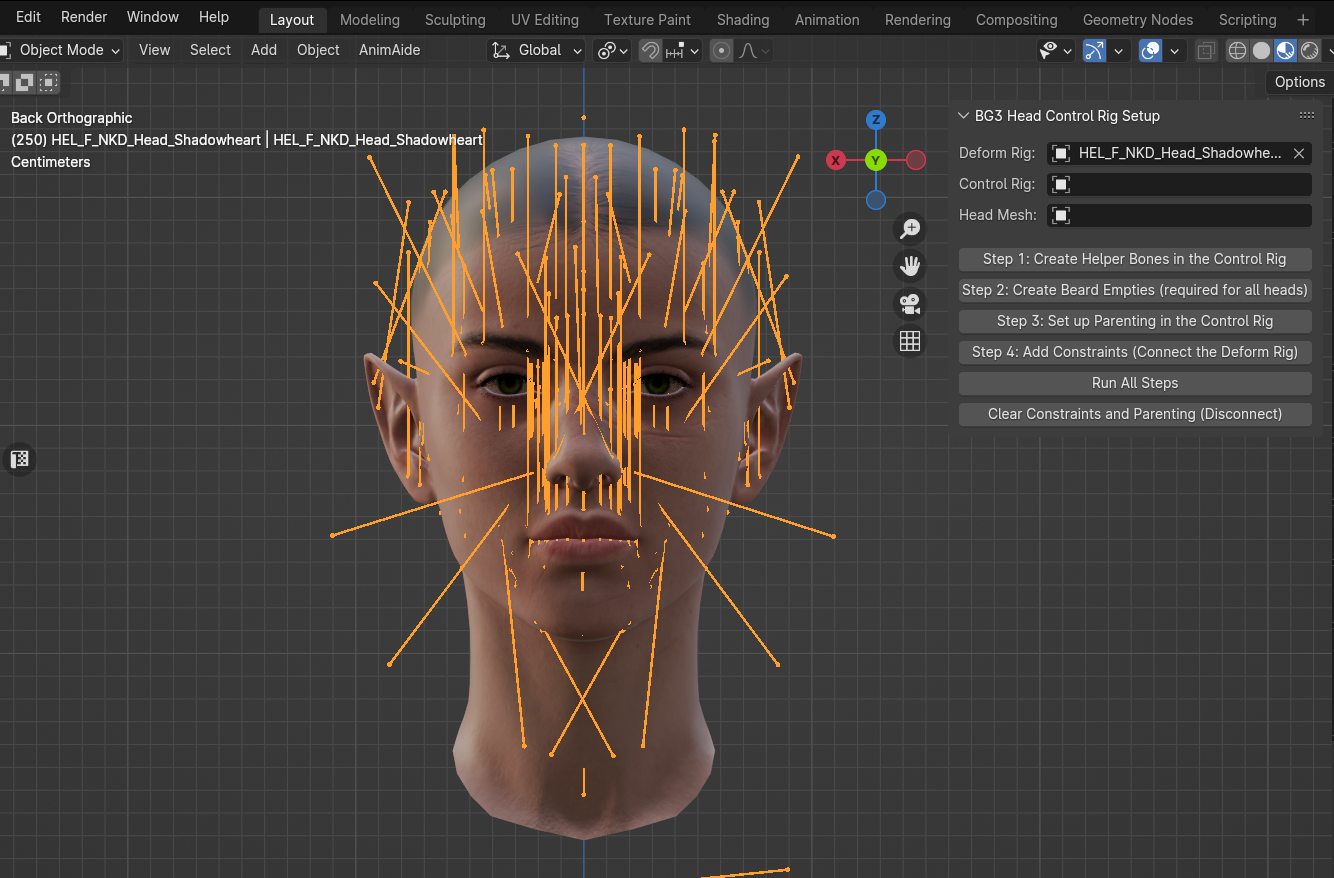Image resolution: width=1334 pixels, height=878 pixels.
Task: Open the viewport Add menu
Action: pyautogui.click(x=264, y=50)
